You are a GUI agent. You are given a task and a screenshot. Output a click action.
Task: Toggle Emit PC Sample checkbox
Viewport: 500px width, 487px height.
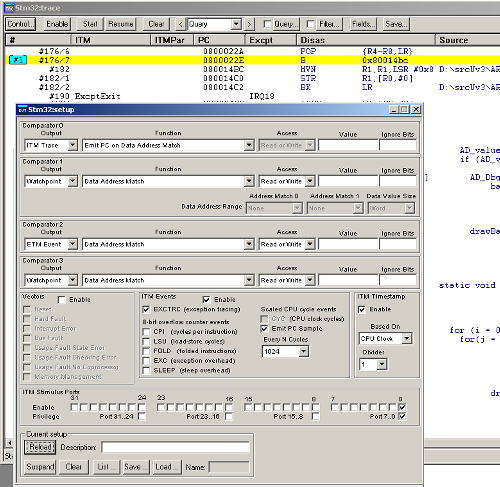tap(264, 329)
